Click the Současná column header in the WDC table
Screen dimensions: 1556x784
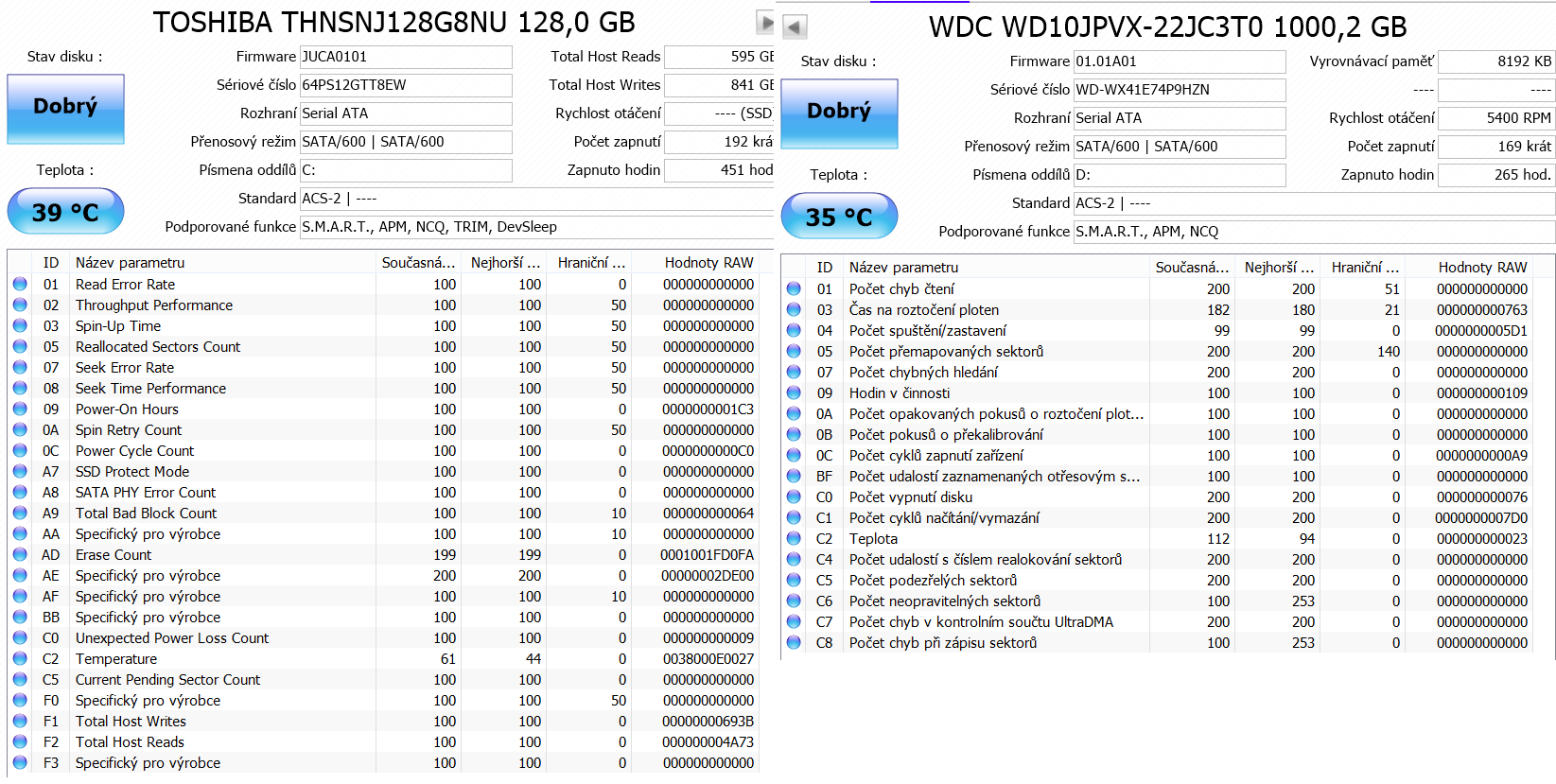1192,268
